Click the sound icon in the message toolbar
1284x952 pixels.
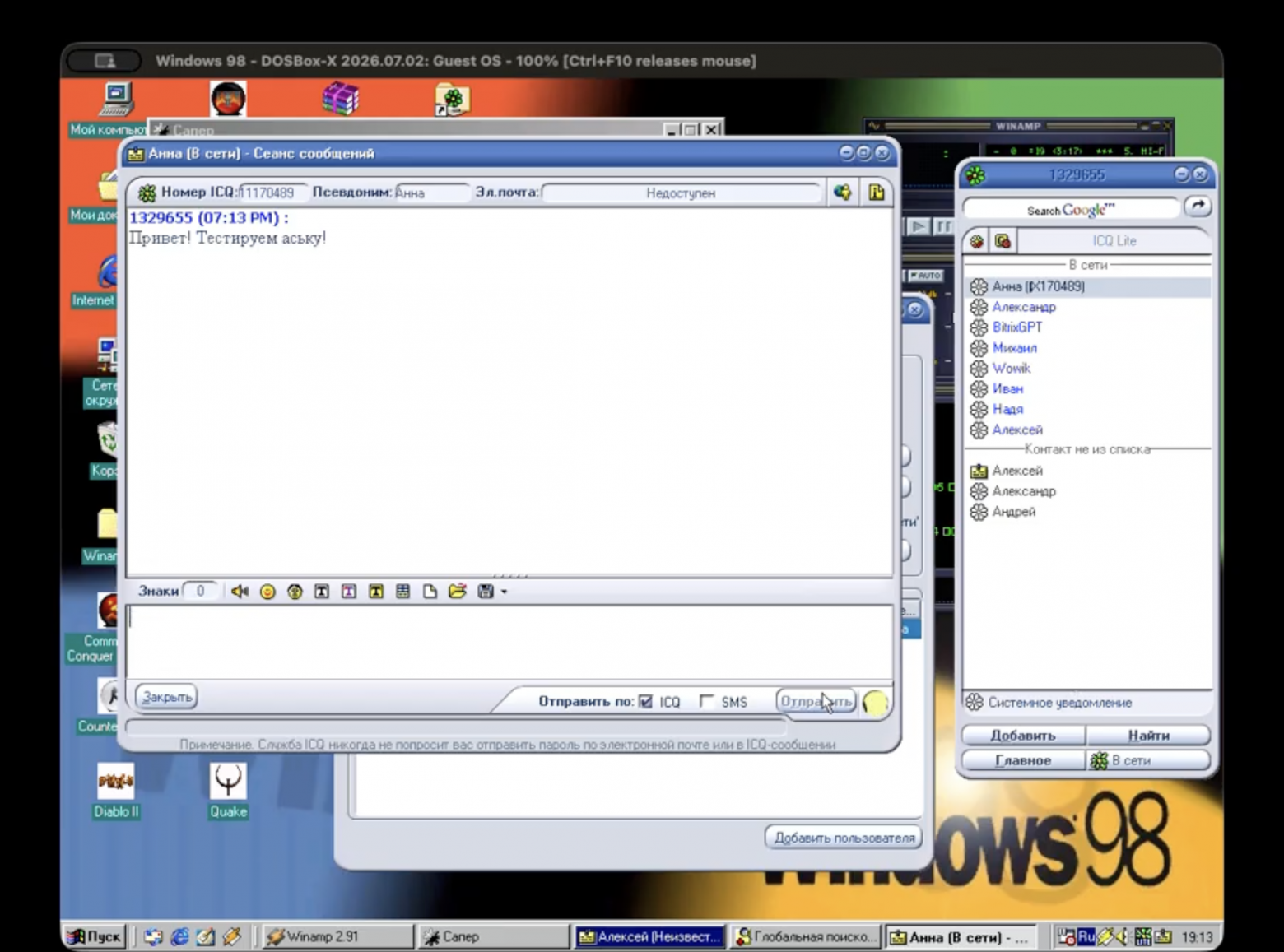pos(240,592)
